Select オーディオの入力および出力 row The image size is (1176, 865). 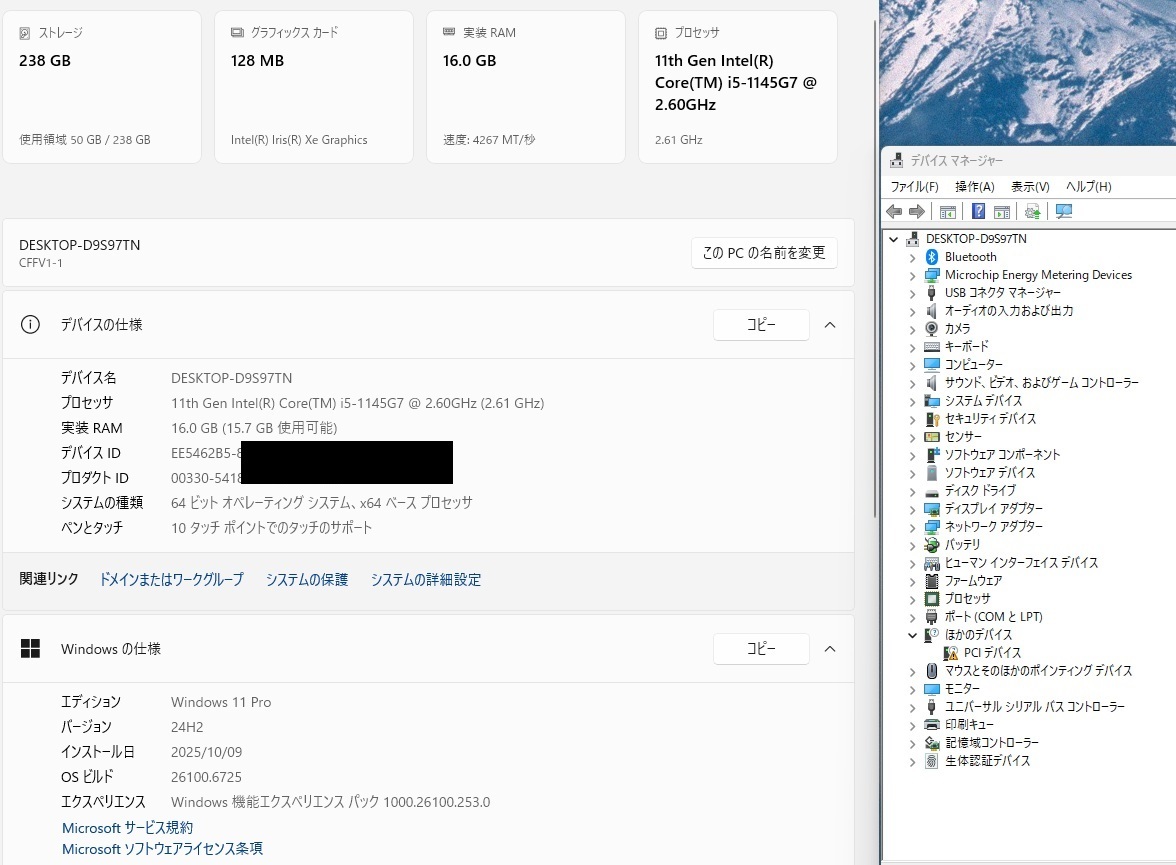point(1008,311)
